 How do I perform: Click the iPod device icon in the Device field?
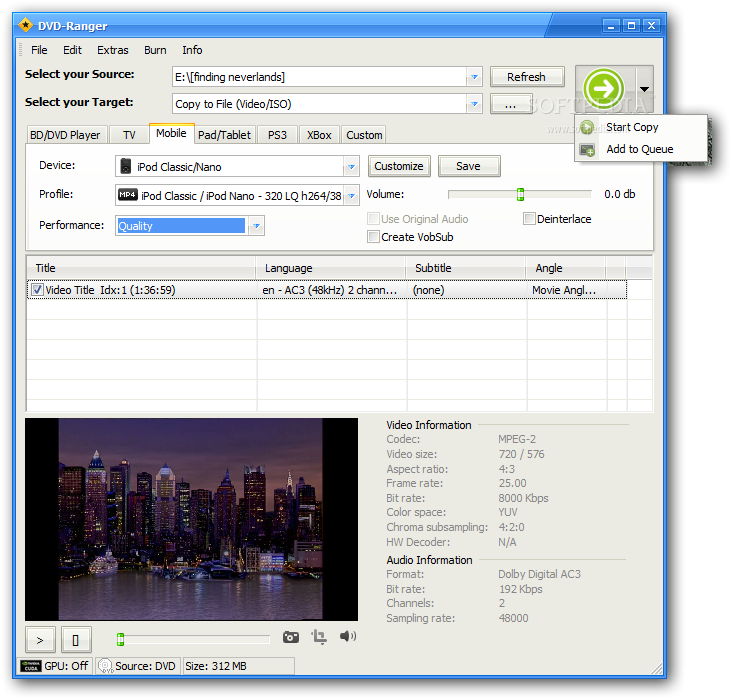coord(126,166)
